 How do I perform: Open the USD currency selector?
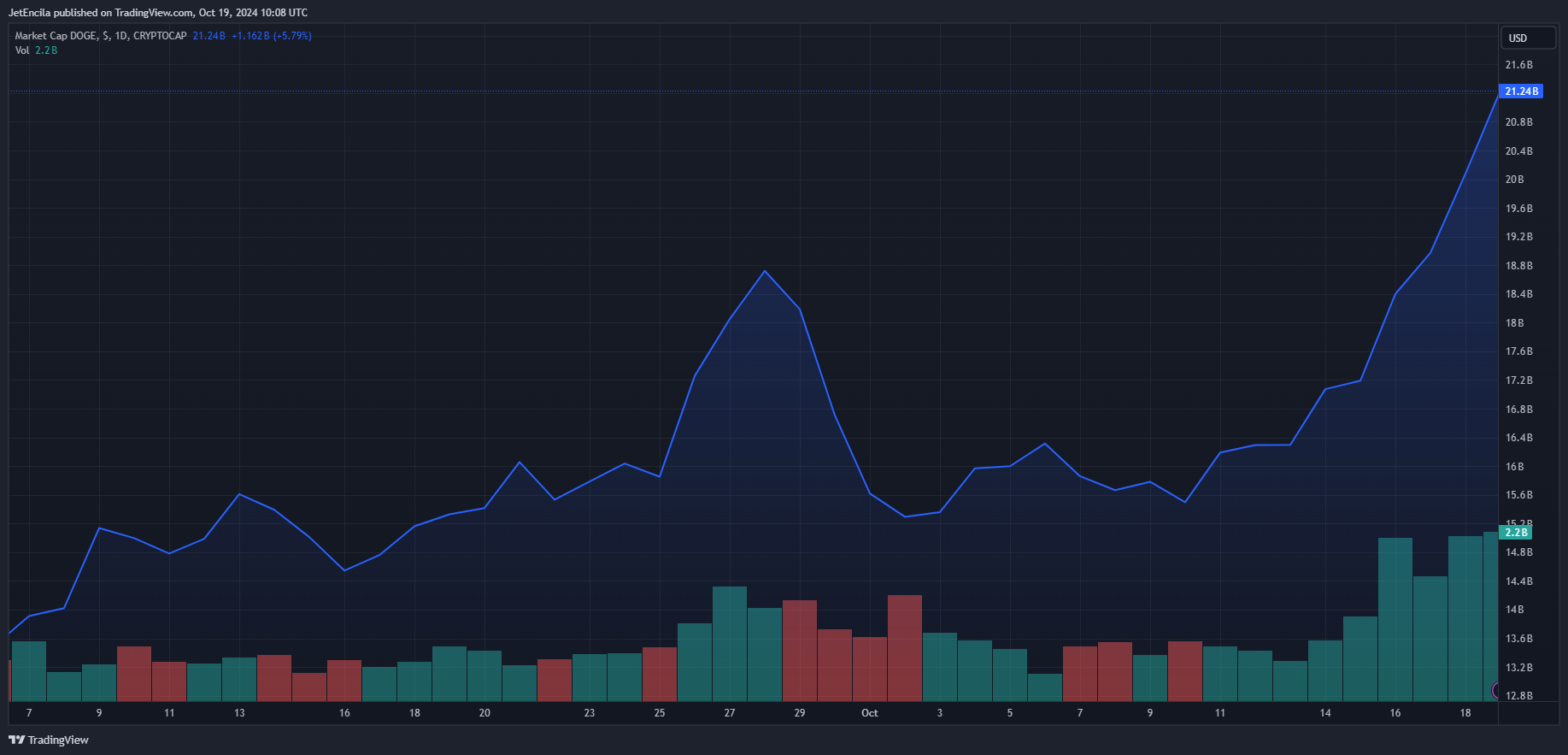tap(1528, 38)
